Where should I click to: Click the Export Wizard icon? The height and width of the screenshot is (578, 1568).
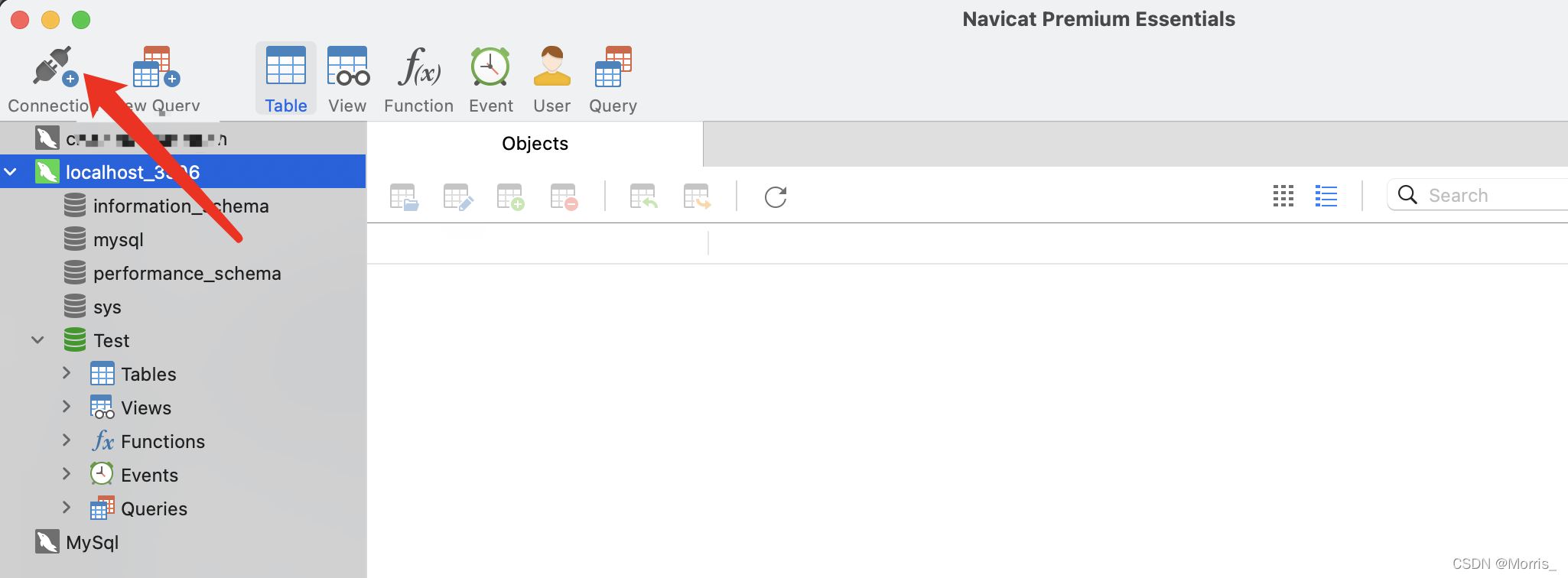pos(697,196)
